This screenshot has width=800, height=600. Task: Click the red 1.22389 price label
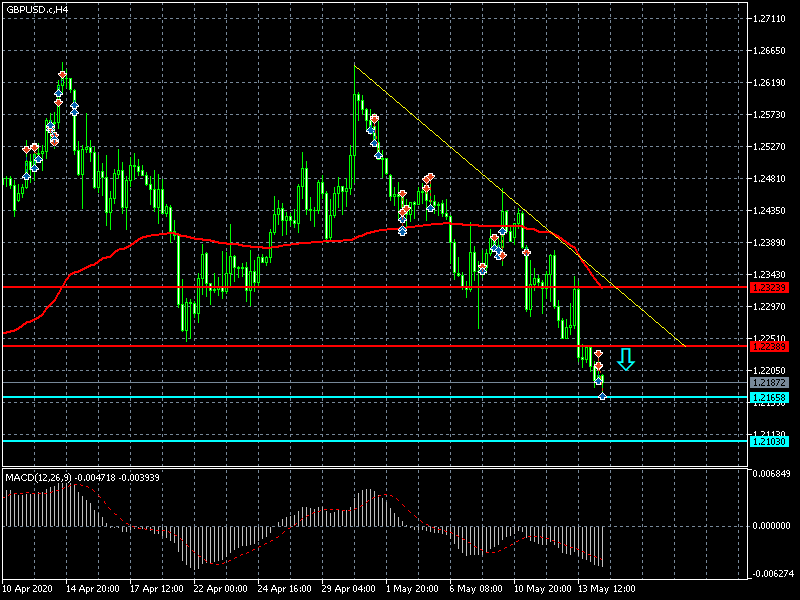[x=768, y=347]
